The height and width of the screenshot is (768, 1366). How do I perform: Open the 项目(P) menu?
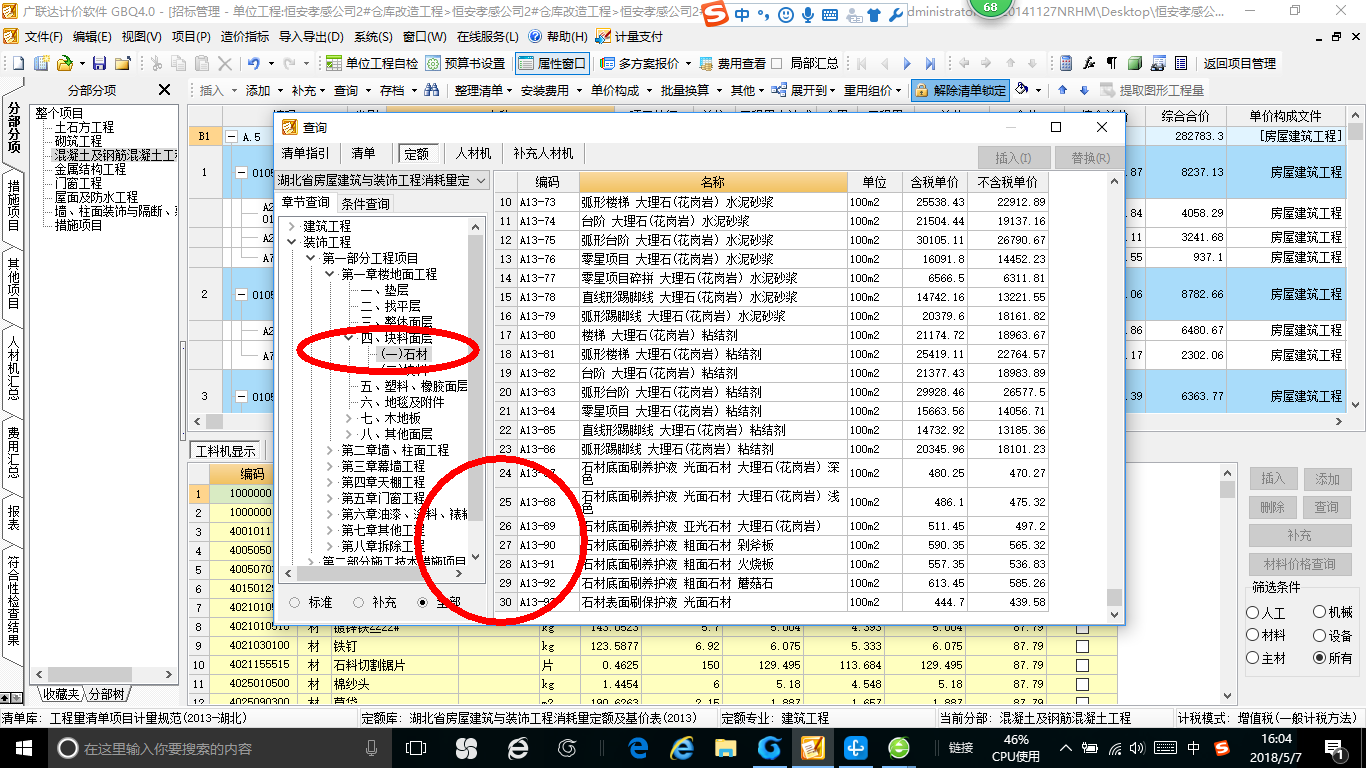pos(191,36)
